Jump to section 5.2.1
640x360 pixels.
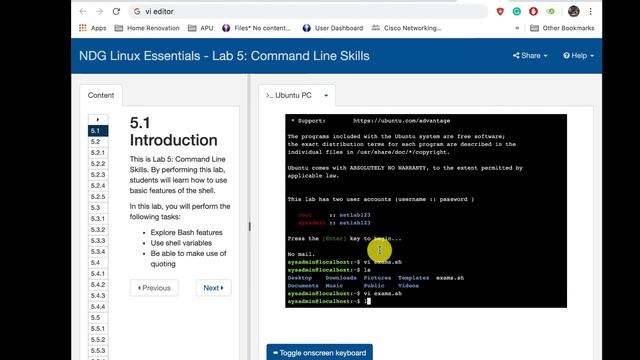pos(98,153)
